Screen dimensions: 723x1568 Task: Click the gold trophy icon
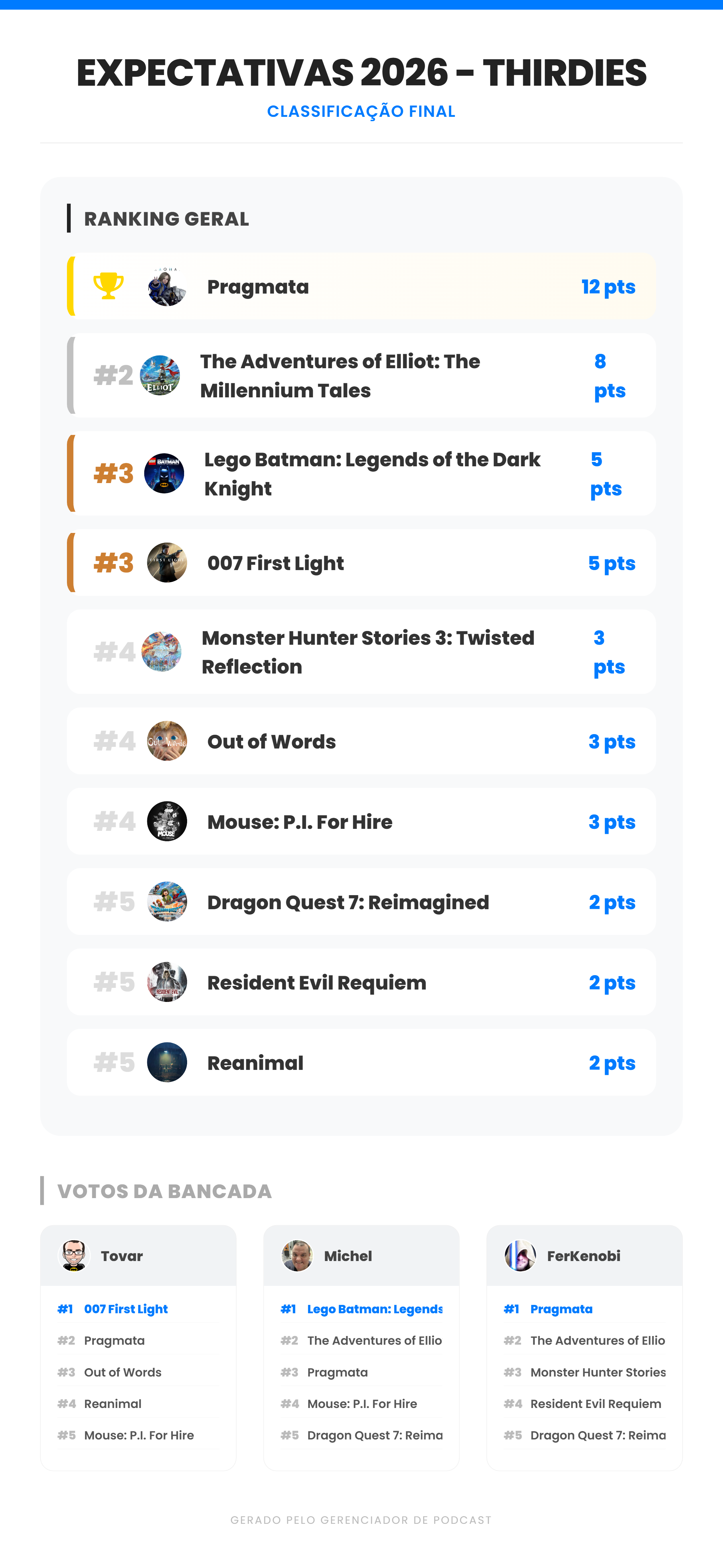(x=108, y=286)
